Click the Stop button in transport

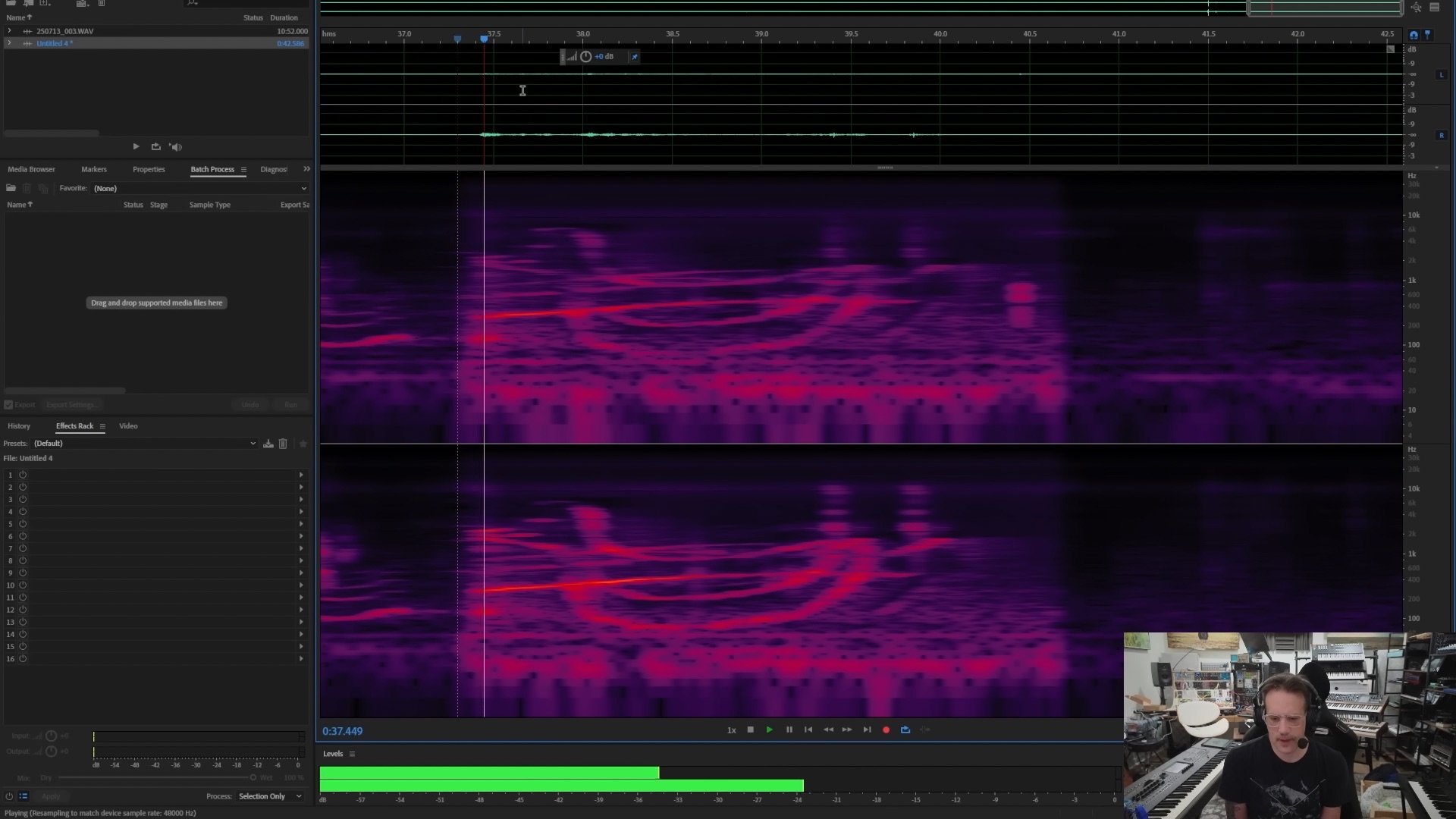750,730
